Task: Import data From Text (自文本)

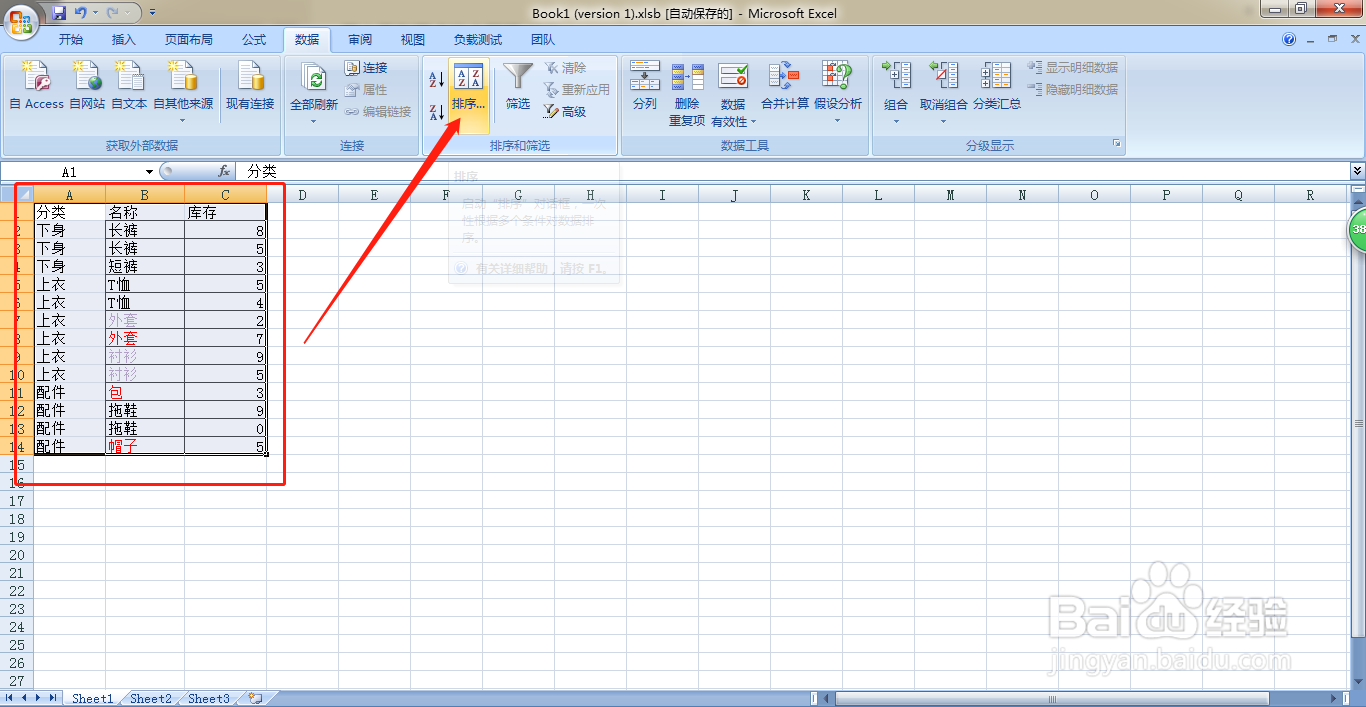Action: (x=129, y=85)
